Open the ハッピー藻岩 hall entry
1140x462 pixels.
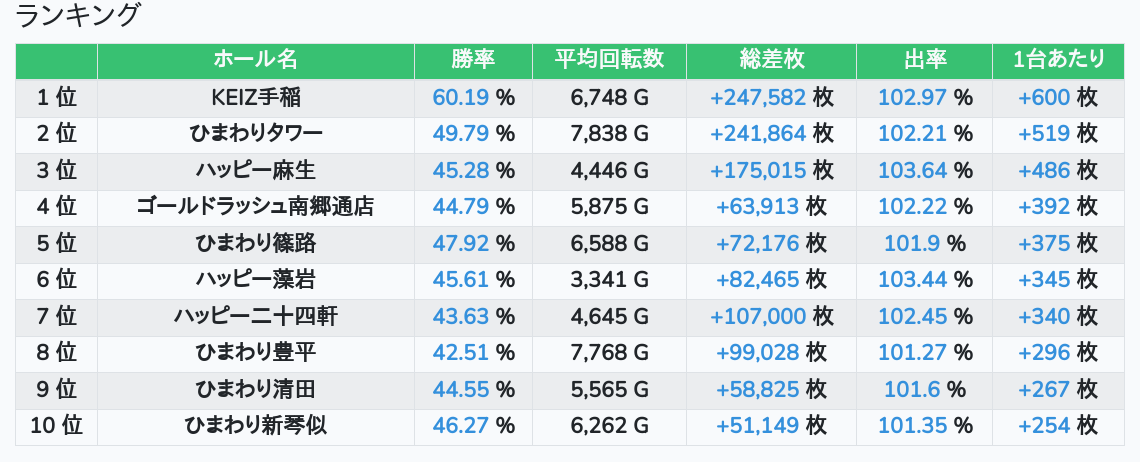tap(255, 280)
